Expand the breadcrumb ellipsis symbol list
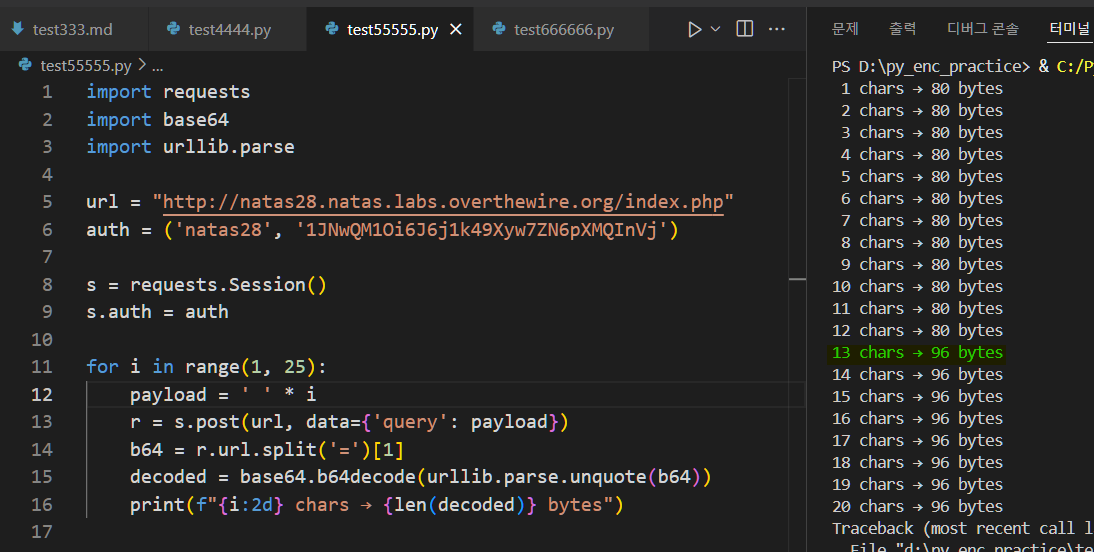Image resolution: width=1094 pixels, height=552 pixels. pyautogui.click(x=157, y=65)
